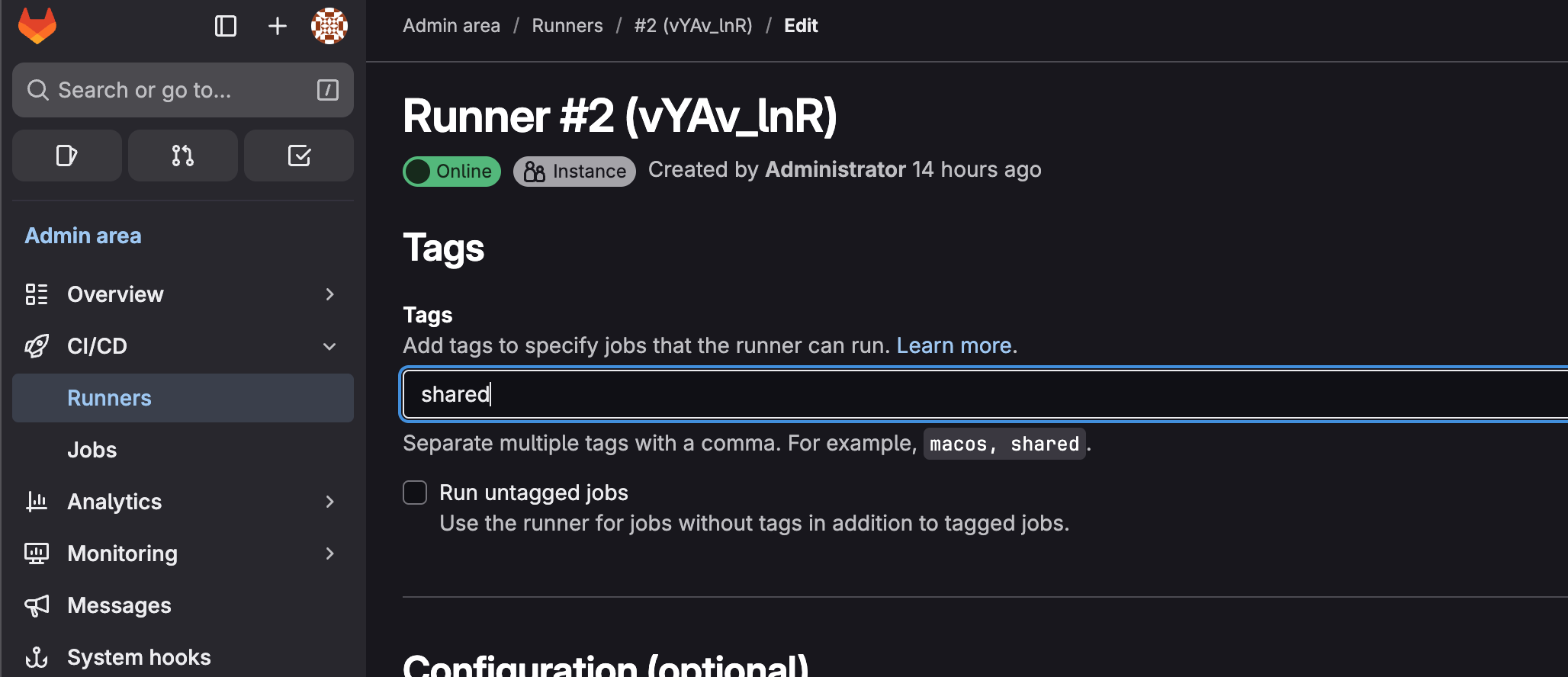Click the CI/CD rocket icon
The width and height of the screenshot is (1568, 677).
click(x=37, y=346)
